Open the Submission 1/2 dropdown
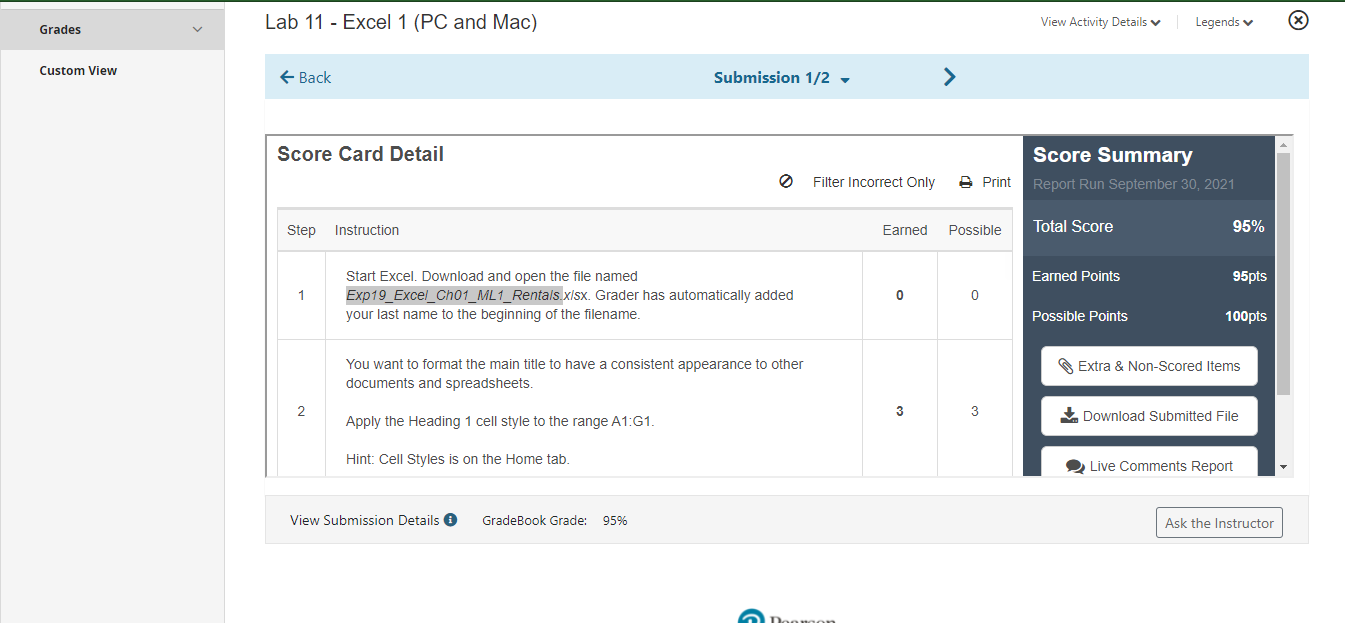1345x623 pixels. 781,77
